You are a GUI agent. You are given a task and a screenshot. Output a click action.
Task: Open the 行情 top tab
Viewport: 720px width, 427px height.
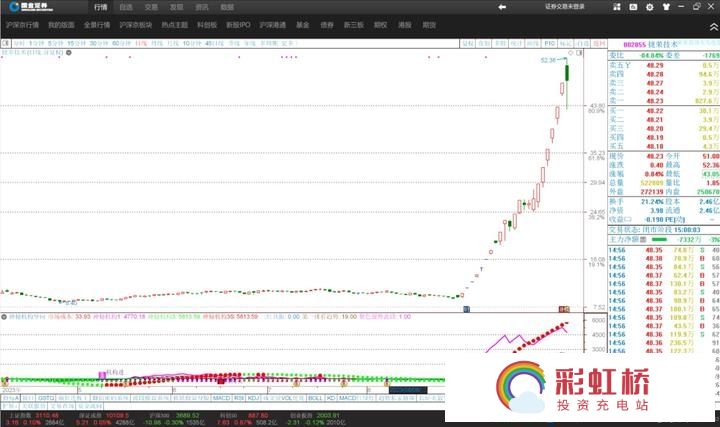pos(101,7)
